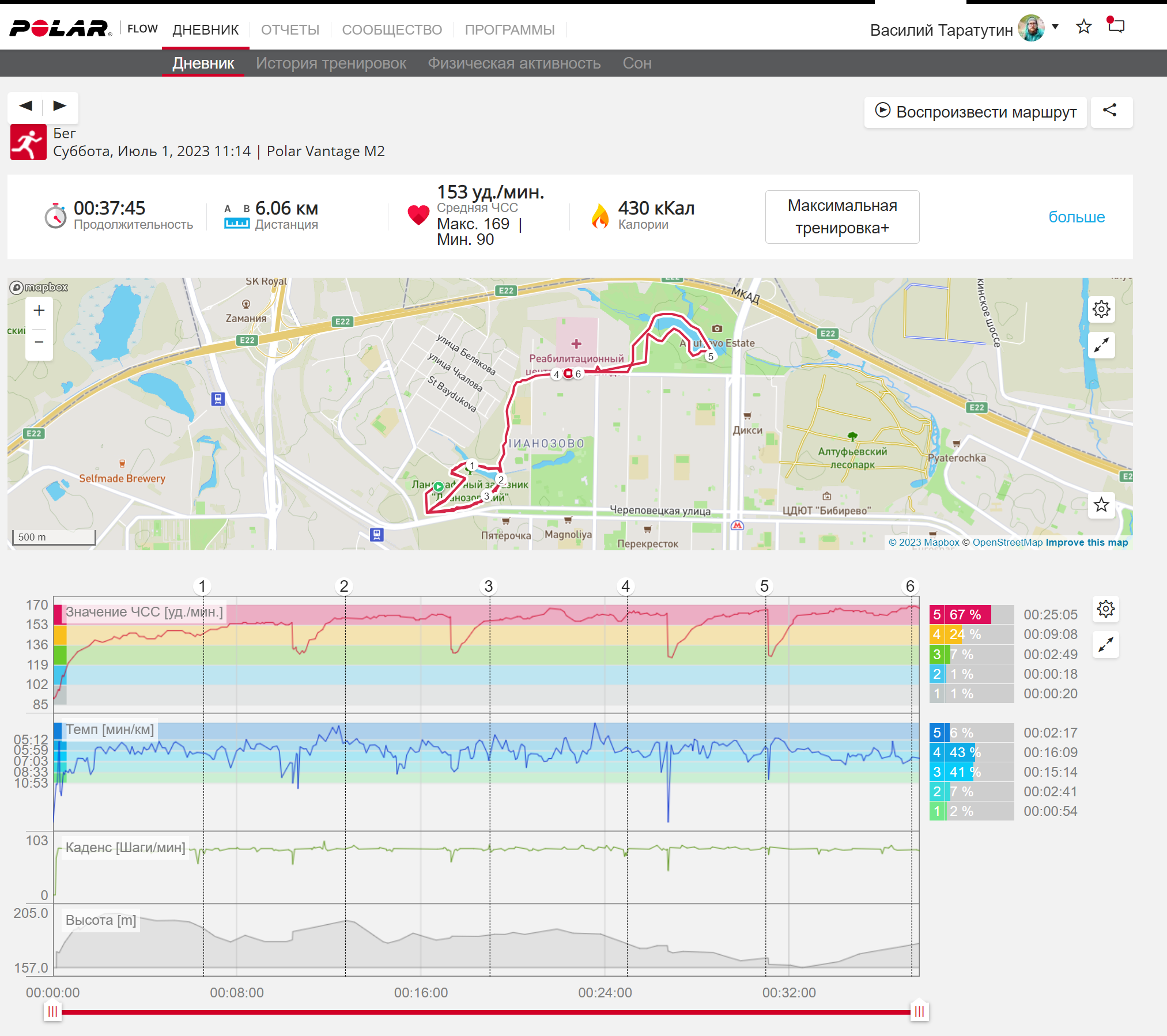Viewport: 1167px width, 1036px height.
Task: Click the star icon on the map
Action: 1101,505
